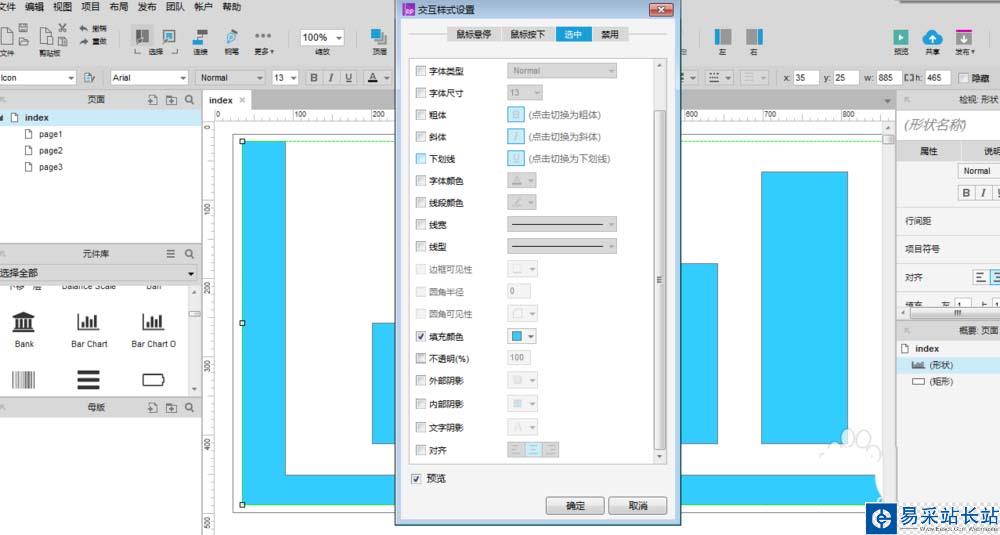Enable the 不透明(%) checkbox
This screenshot has width=1000, height=535.
pos(420,358)
